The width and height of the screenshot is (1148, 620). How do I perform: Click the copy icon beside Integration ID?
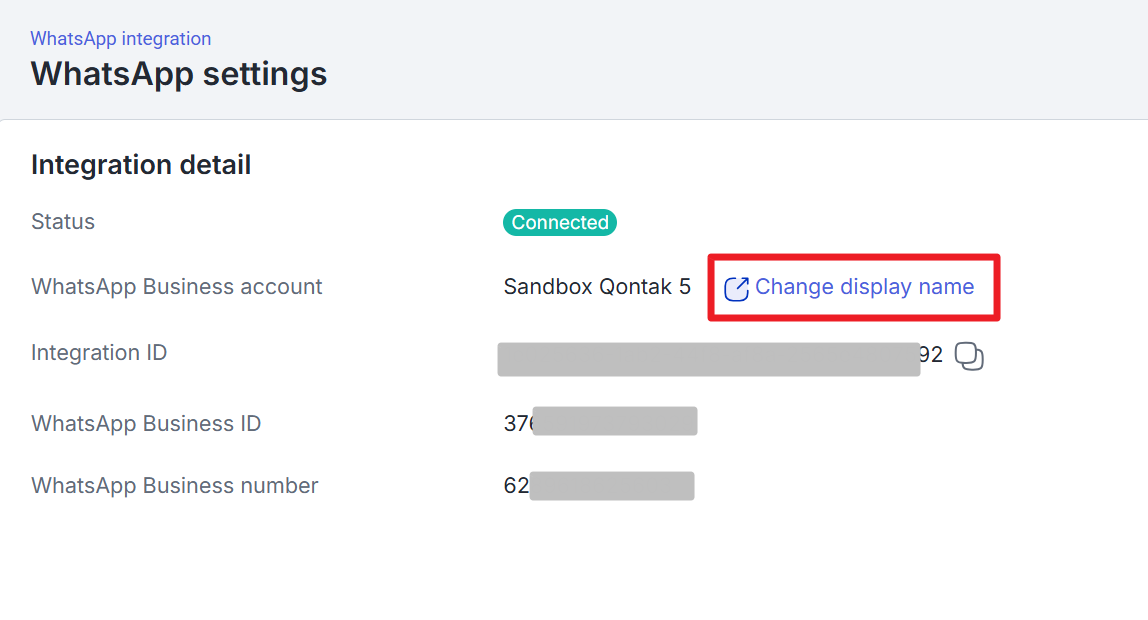click(969, 356)
